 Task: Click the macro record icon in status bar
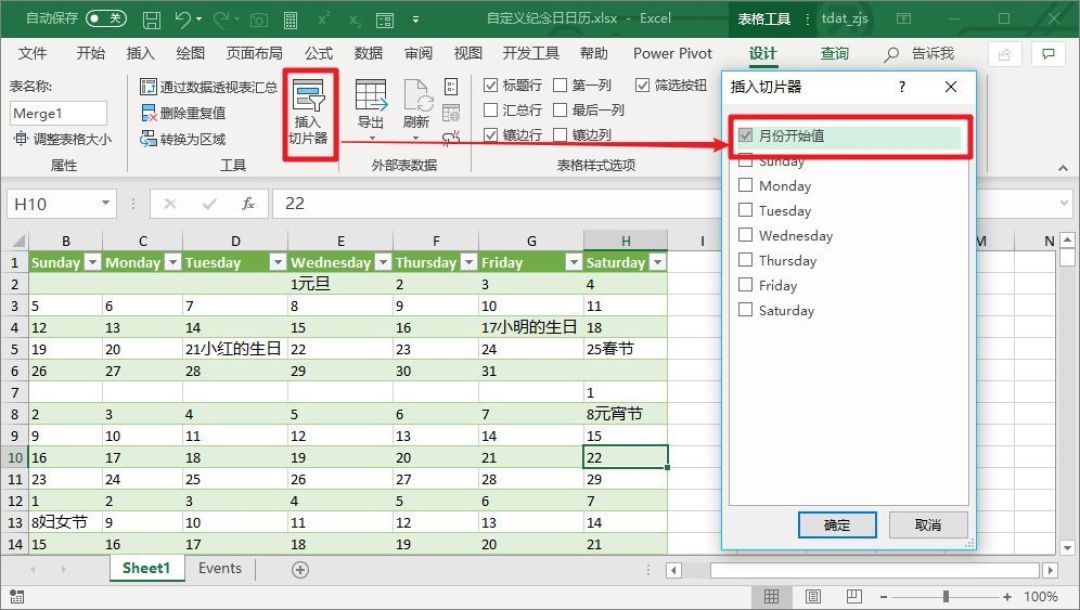point(17,597)
